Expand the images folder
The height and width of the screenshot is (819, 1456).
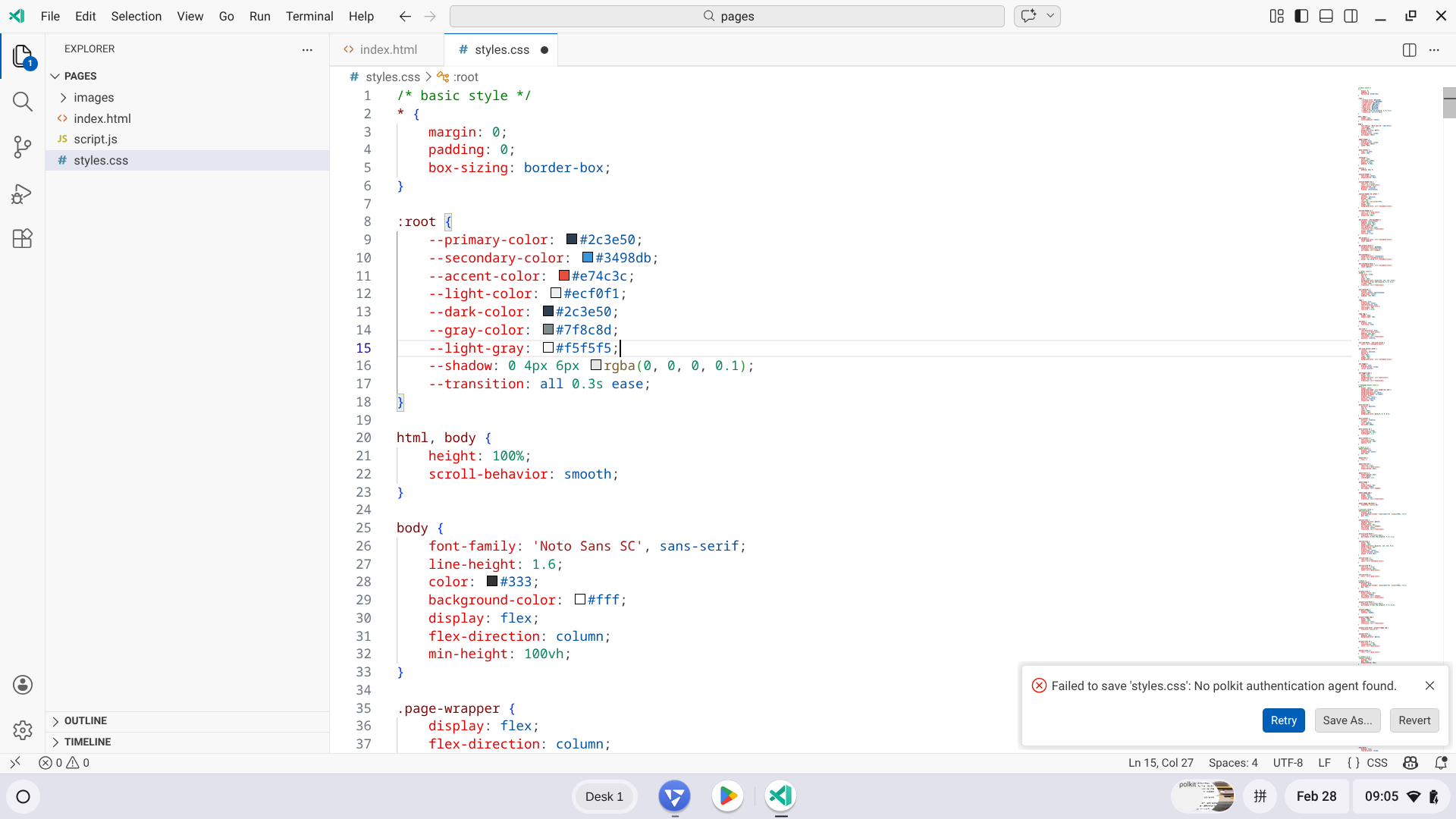tap(93, 98)
